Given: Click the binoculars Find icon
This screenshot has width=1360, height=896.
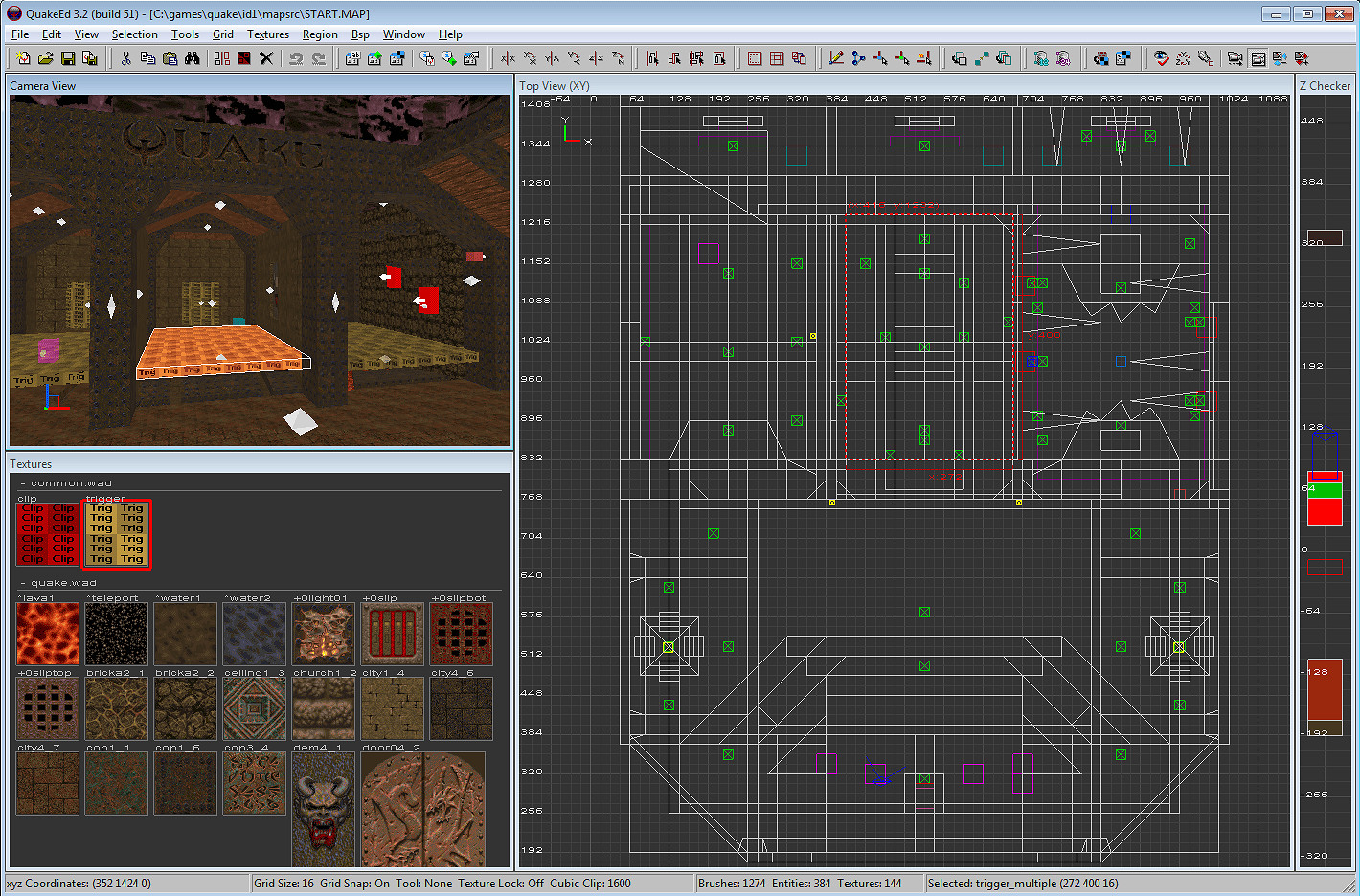Looking at the screenshot, I should [x=193, y=58].
